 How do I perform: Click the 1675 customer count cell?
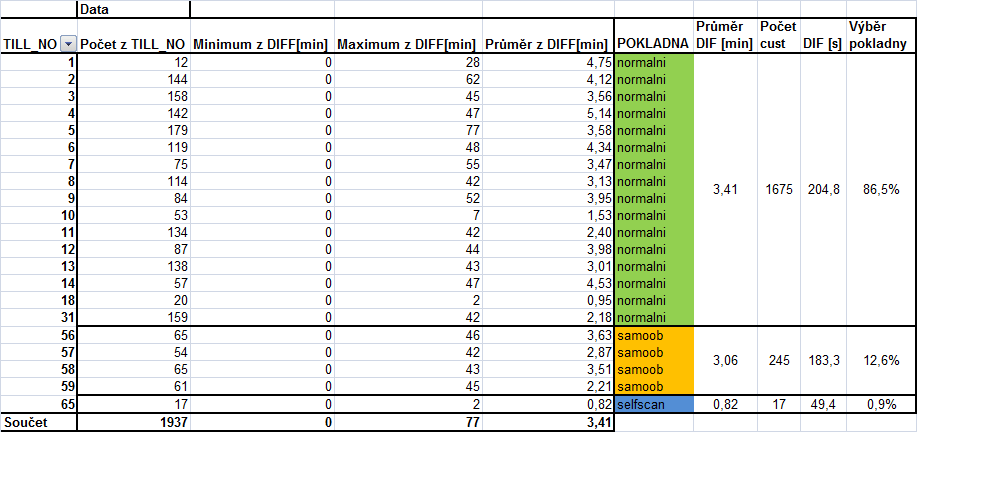[776, 189]
